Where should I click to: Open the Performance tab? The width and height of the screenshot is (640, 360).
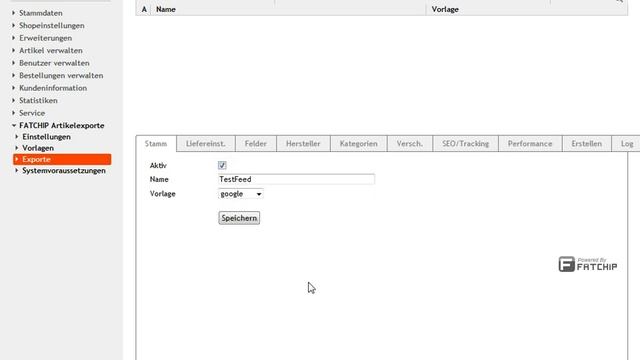pyautogui.click(x=530, y=144)
